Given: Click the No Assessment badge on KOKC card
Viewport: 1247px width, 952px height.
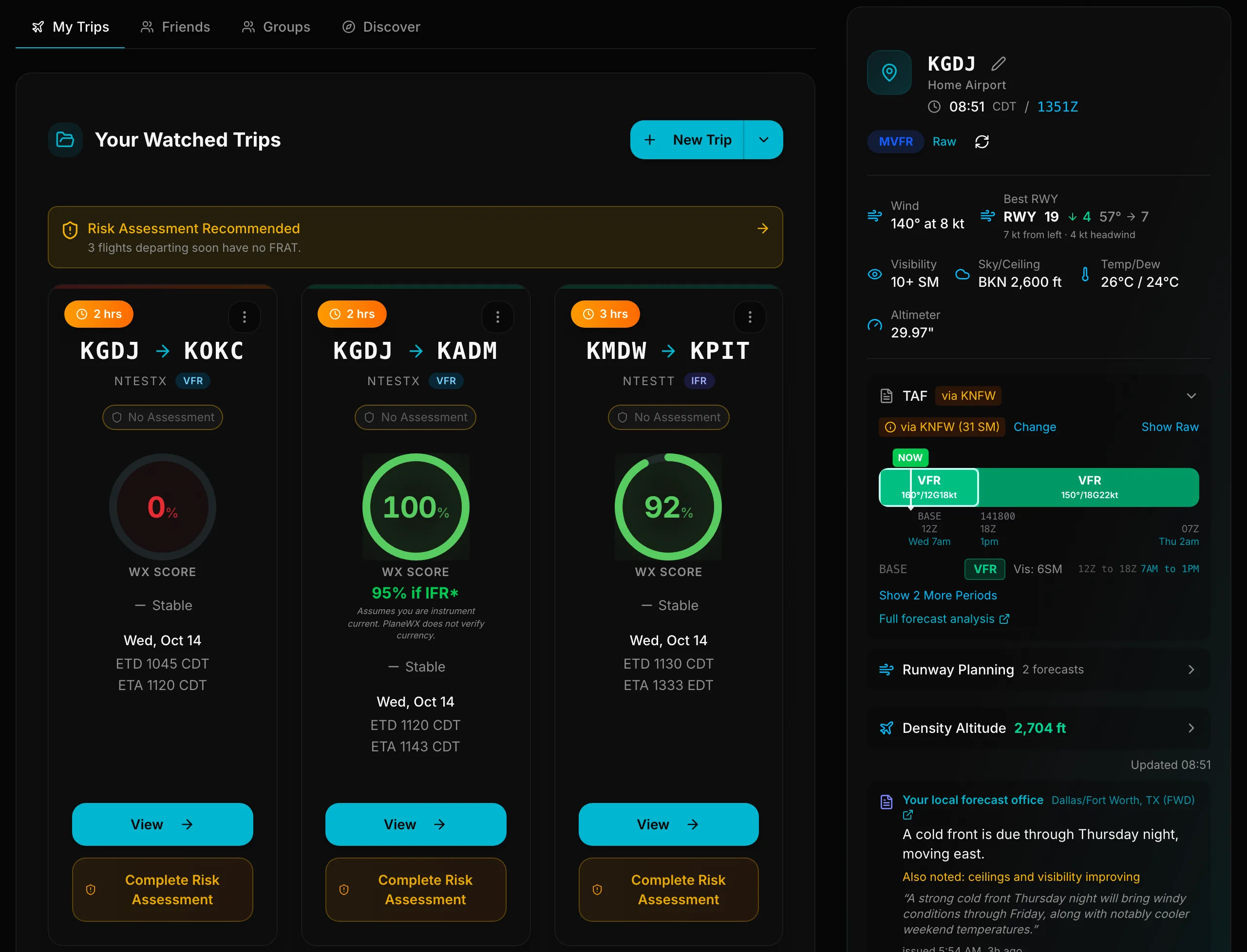Looking at the screenshot, I should coord(163,417).
